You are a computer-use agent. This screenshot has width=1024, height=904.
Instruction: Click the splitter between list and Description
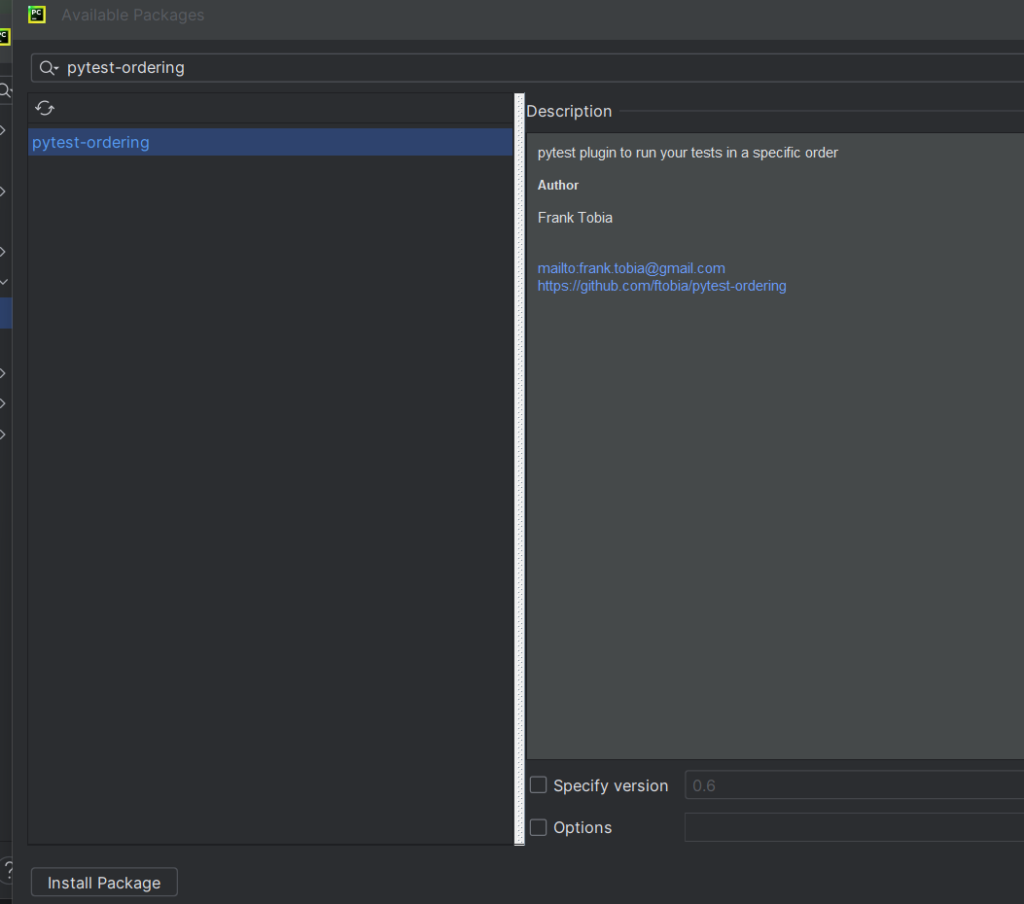click(x=520, y=469)
